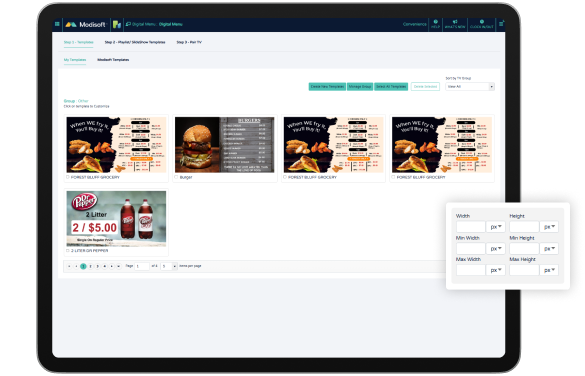The height and width of the screenshot is (376, 585).
Task: Open the What's New megaphone icon
Action: (455, 24)
